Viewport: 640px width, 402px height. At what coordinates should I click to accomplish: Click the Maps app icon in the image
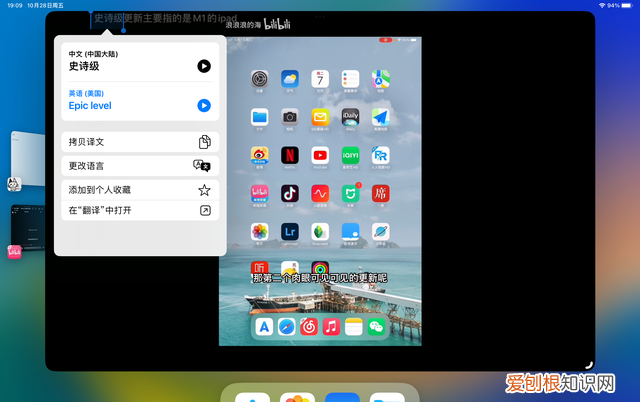pos(380,79)
